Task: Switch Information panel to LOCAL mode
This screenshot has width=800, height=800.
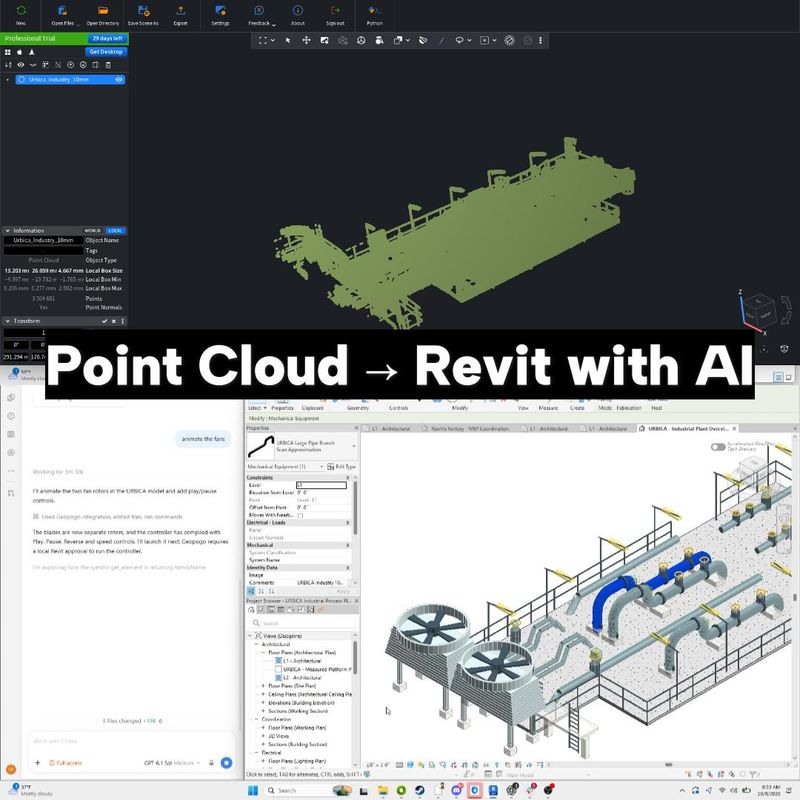Action: (x=115, y=231)
